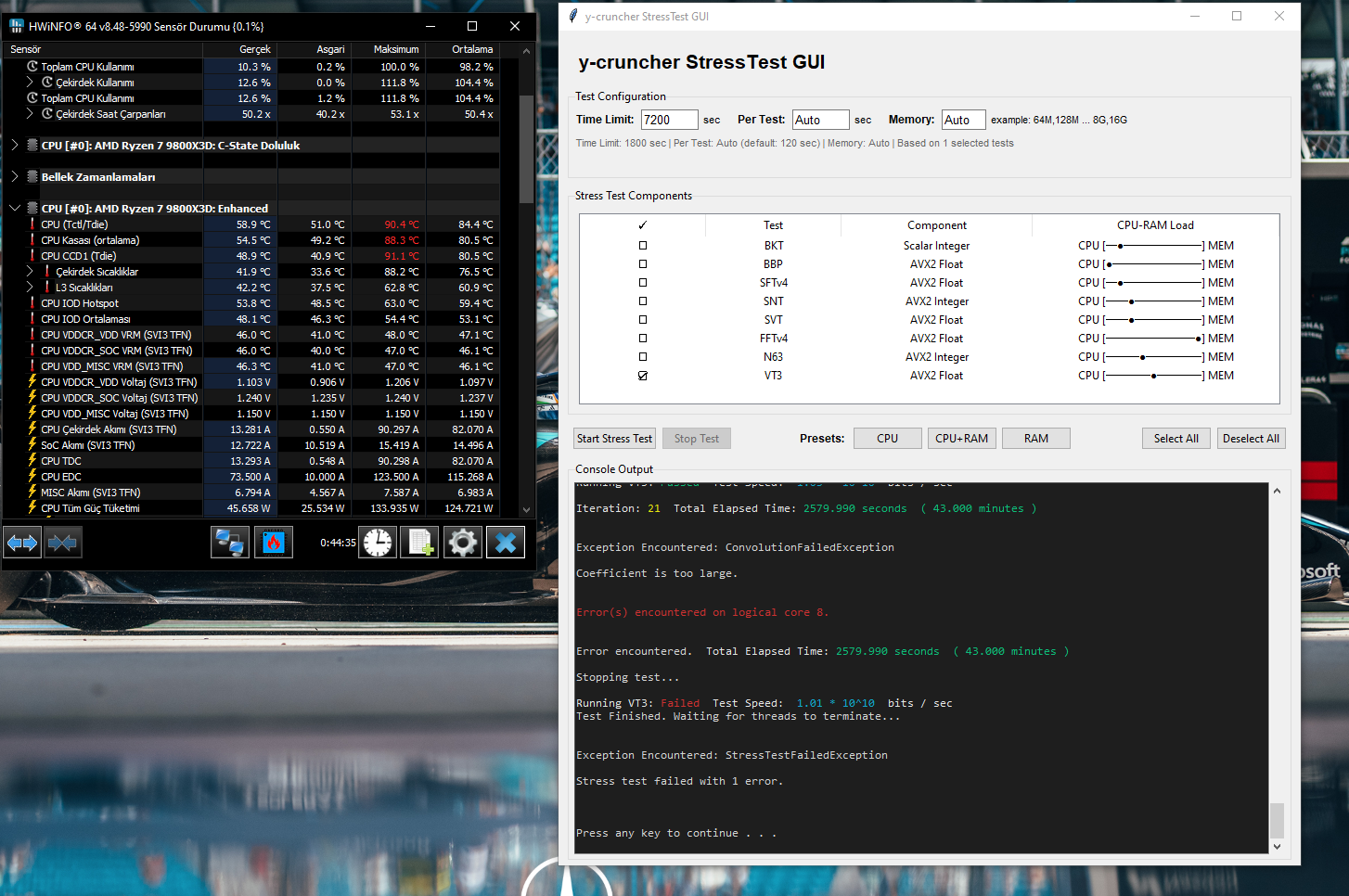The height and width of the screenshot is (896, 1349).
Task: Check the FFTv4 test checkbox
Action: point(643,339)
